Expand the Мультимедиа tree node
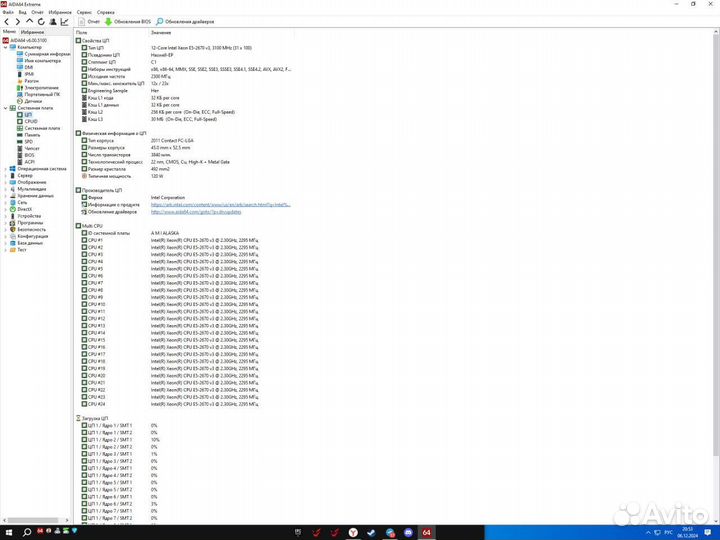Screen dimensions: 720x540 click(x=6, y=189)
